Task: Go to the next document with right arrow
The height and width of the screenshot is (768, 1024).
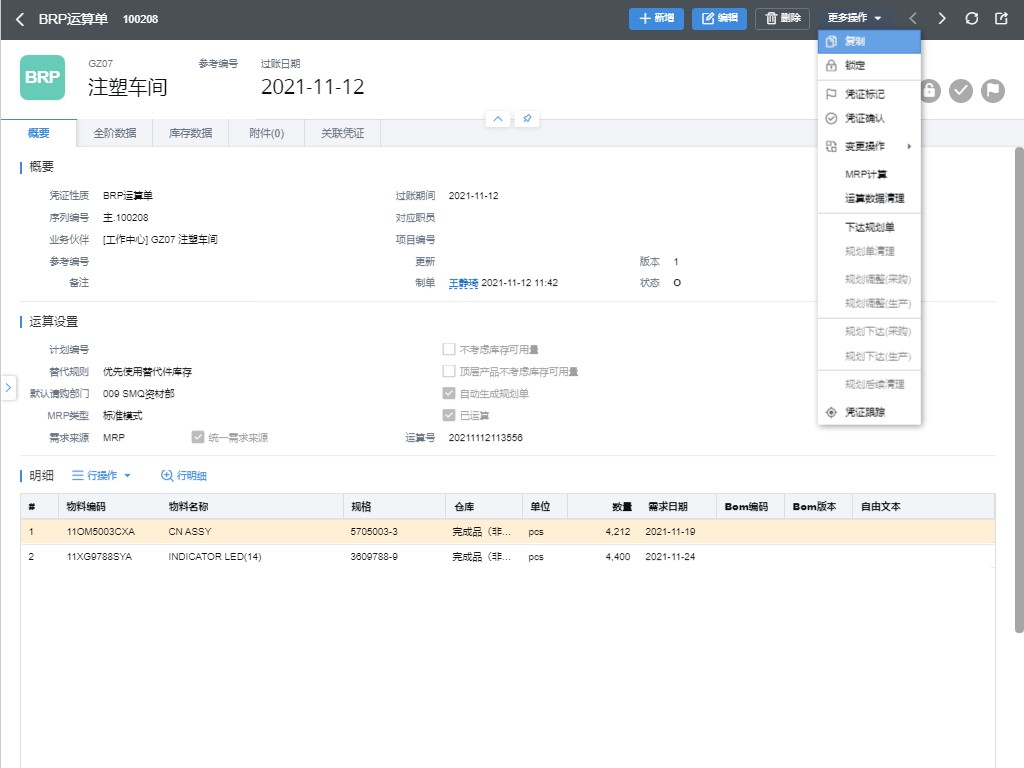Action: (x=942, y=18)
